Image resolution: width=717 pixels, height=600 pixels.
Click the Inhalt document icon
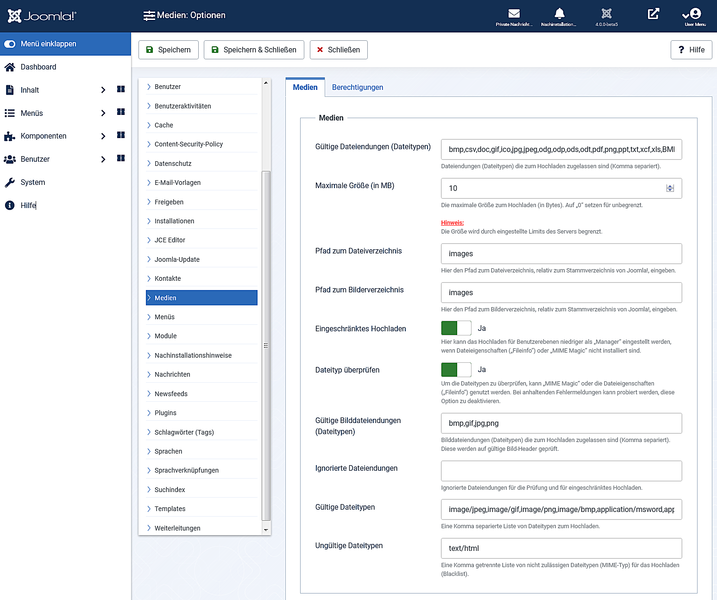[x=10, y=90]
